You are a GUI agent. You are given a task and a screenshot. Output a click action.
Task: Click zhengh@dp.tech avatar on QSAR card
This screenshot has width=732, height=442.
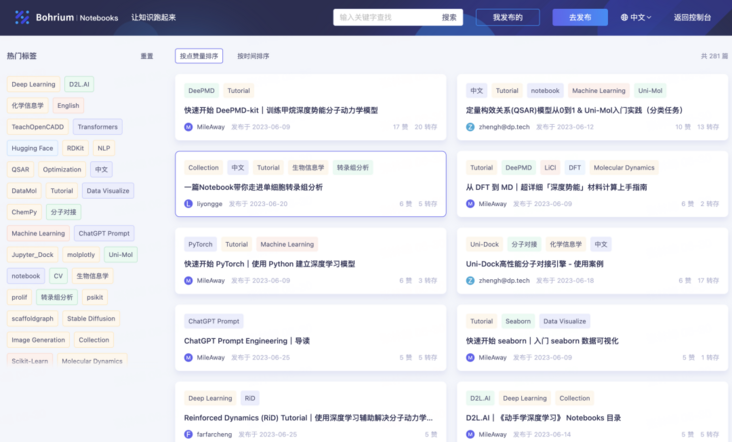pos(470,127)
